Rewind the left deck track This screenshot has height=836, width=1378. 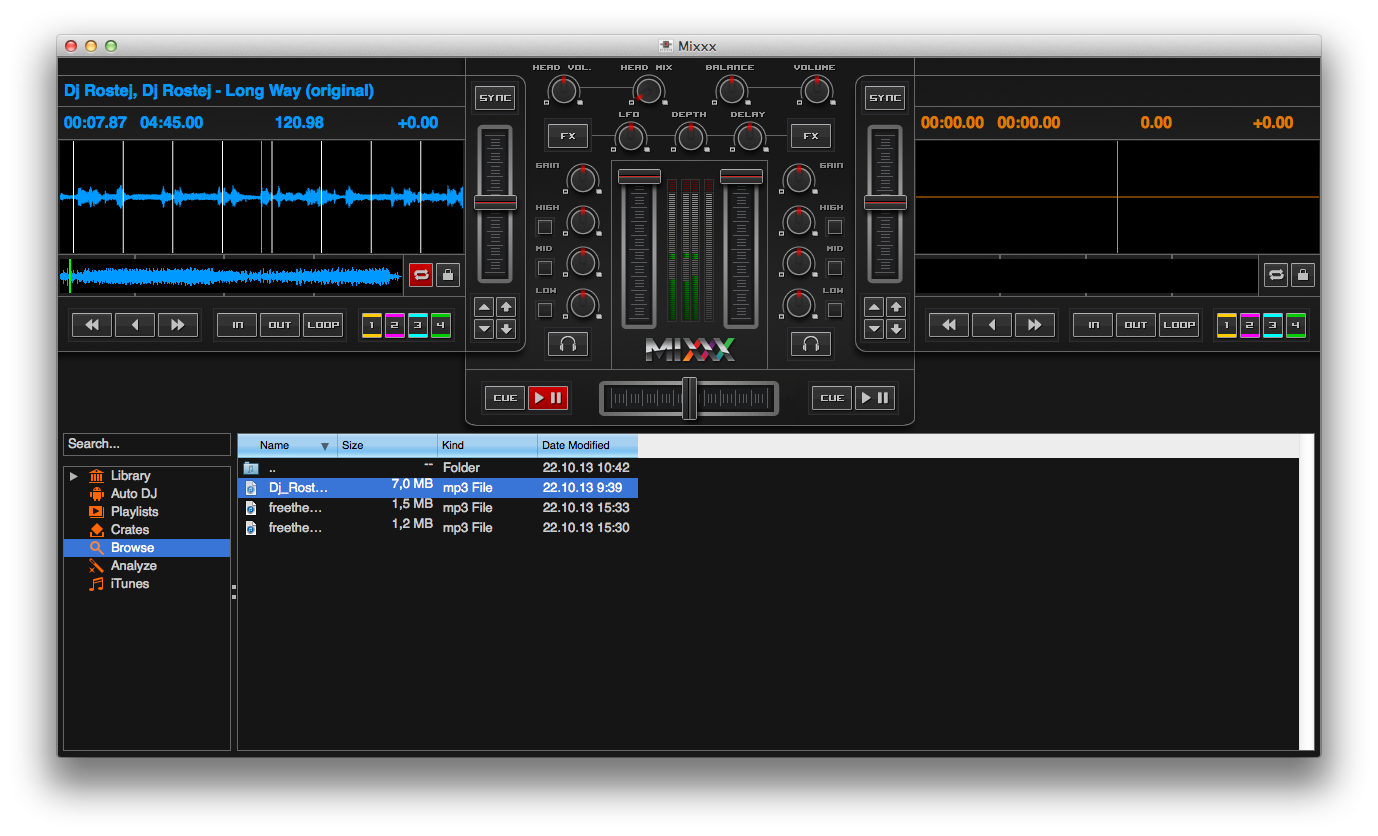pos(91,325)
